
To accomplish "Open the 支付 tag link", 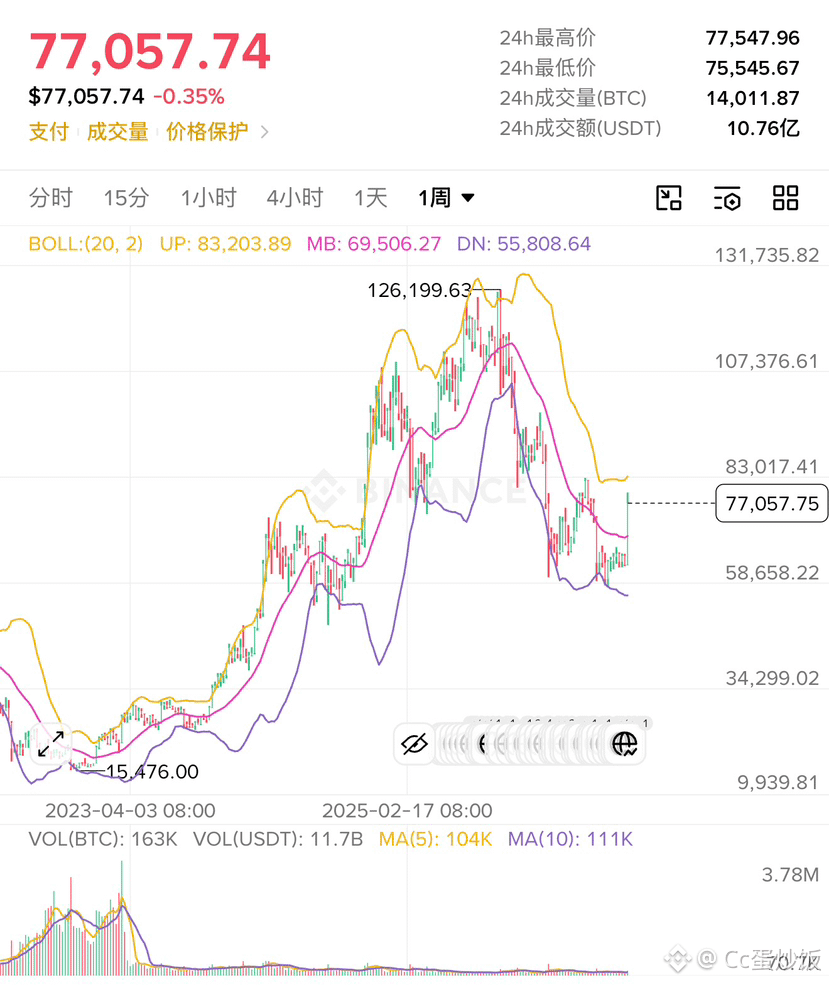I will pos(49,132).
